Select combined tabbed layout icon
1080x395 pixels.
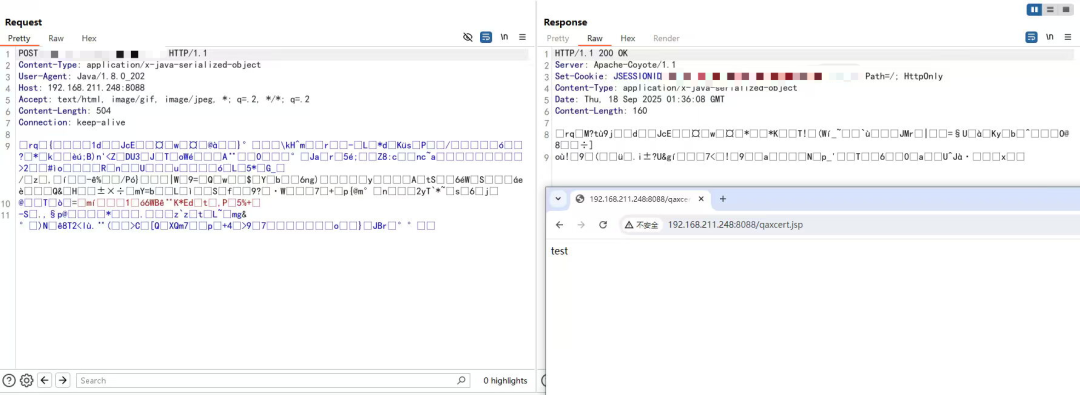(x=1065, y=10)
